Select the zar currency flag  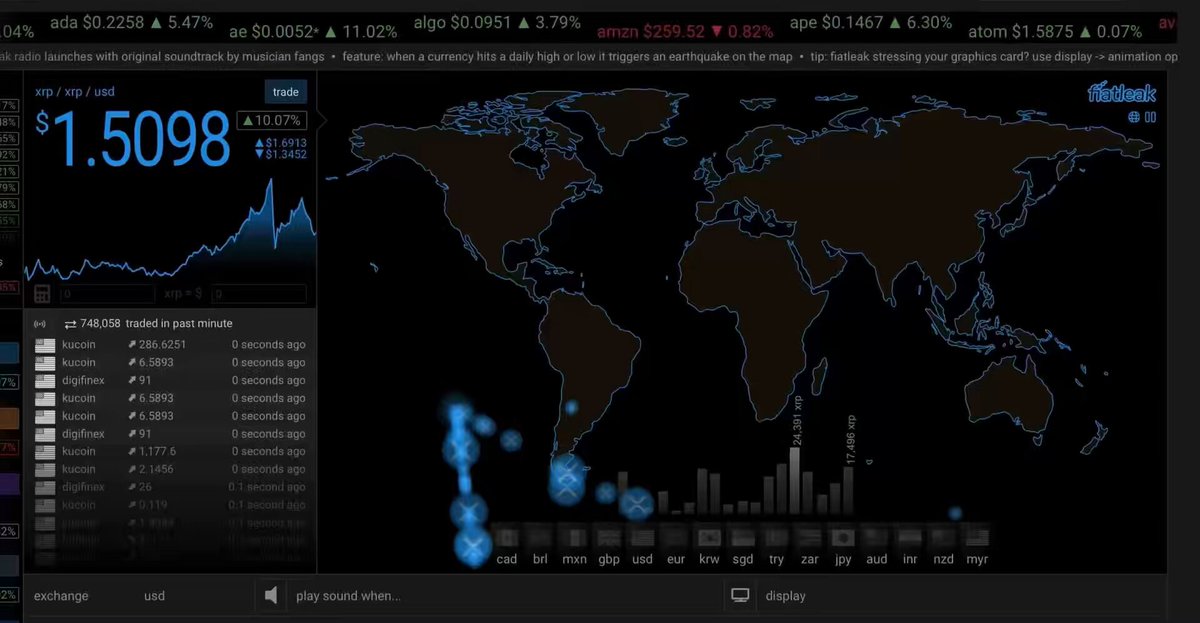(x=810, y=537)
